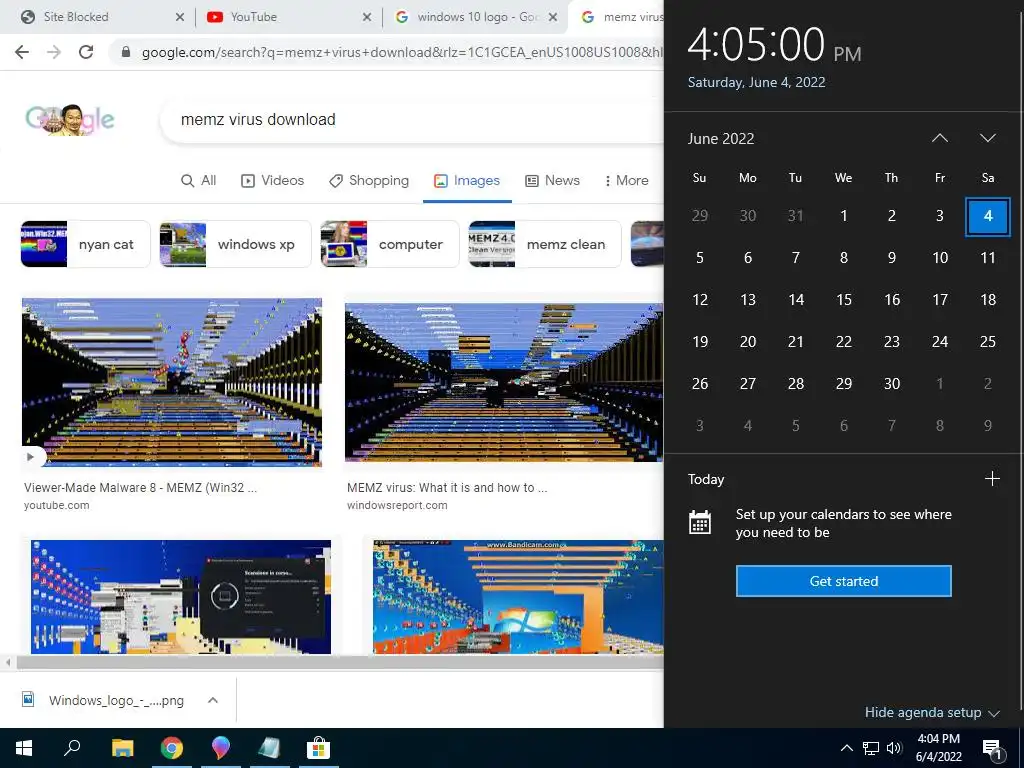The height and width of the screenshot is (768, 1024).
Task: Open MEMZ virus What it is link
Action: 447,488
